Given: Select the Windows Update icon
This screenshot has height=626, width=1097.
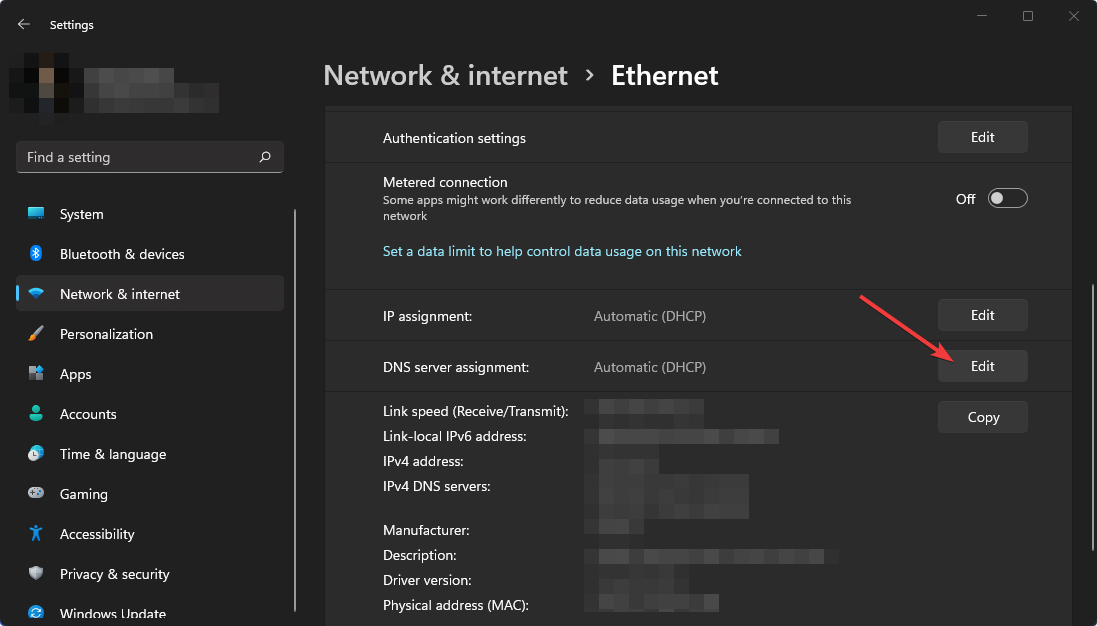Looking at the screenshot, I should tap(34, 611).
